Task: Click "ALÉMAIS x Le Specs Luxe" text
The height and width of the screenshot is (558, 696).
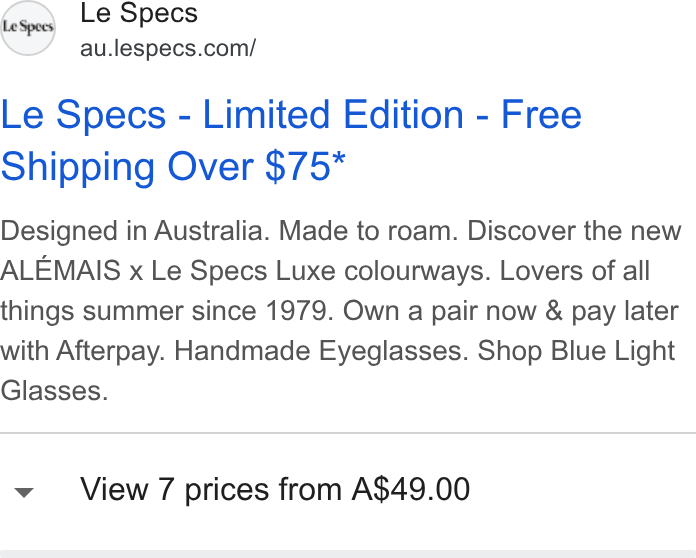Action: pos(168,271)
